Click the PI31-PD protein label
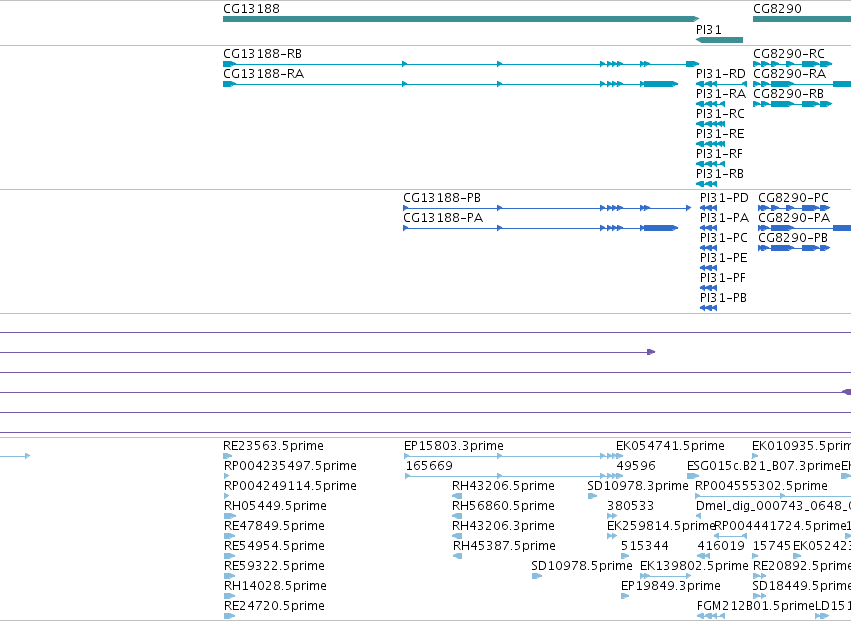The height and width of the screenshot is (621, 851). pyautogui.click(x=724, y=198)
